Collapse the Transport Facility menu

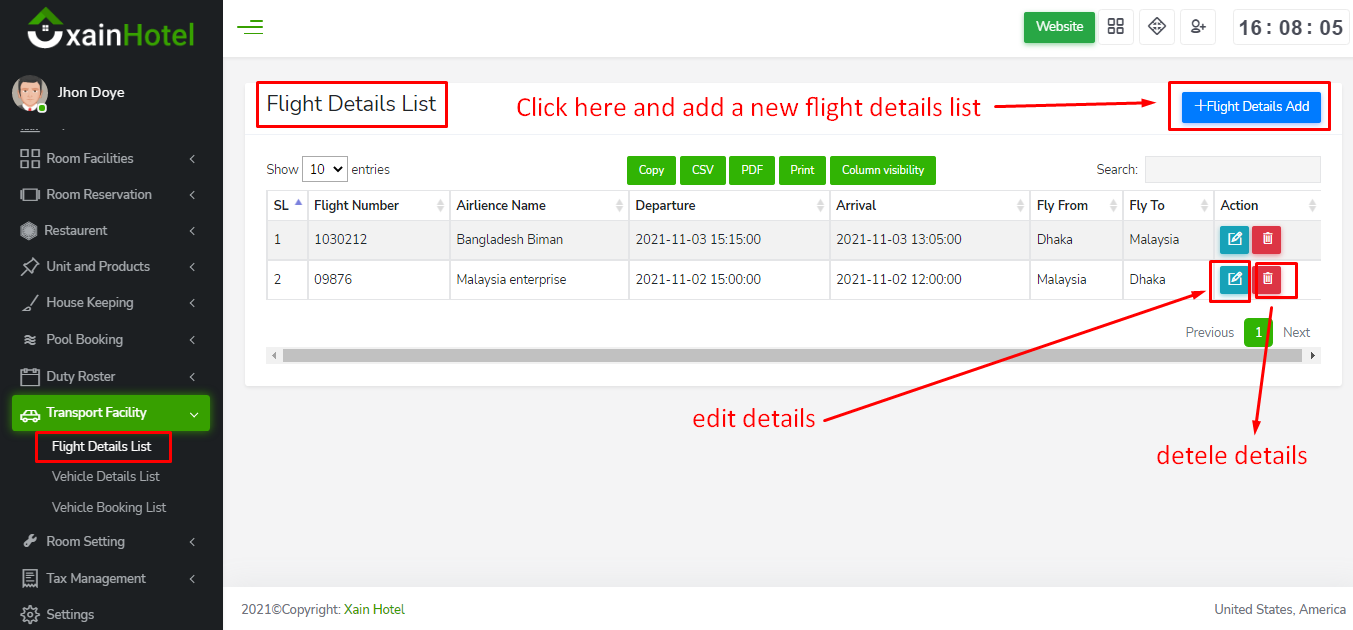(110, 413)
